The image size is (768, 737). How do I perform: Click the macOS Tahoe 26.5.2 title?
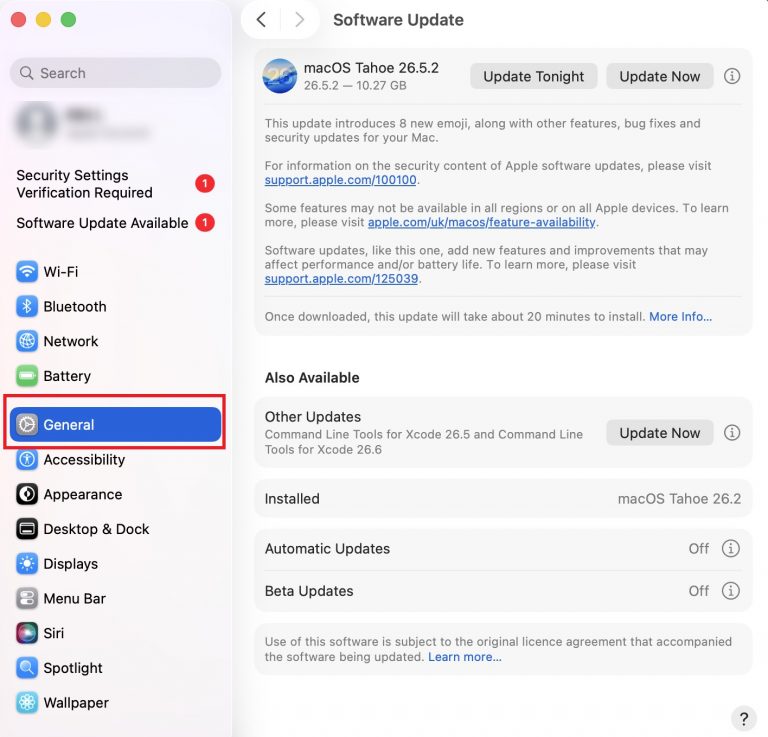click(371, 68)
